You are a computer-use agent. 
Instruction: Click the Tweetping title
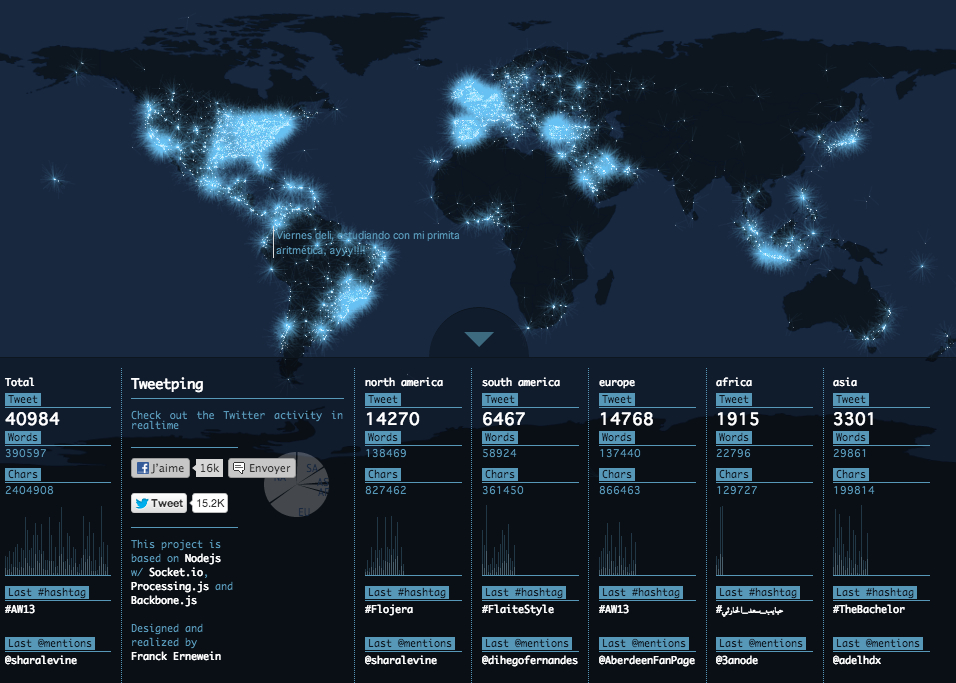[167, 384]
